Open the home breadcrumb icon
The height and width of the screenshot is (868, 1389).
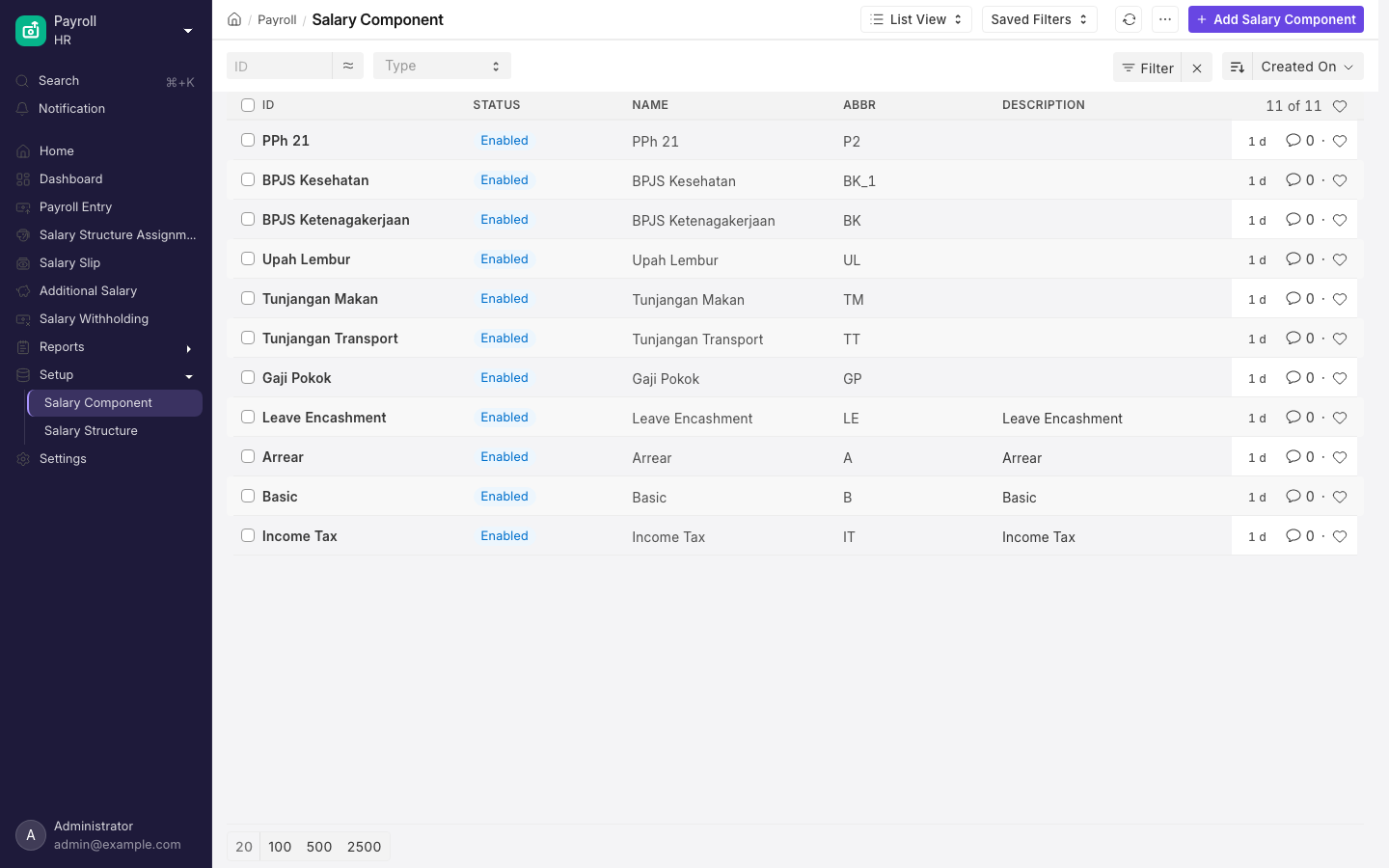234,19
